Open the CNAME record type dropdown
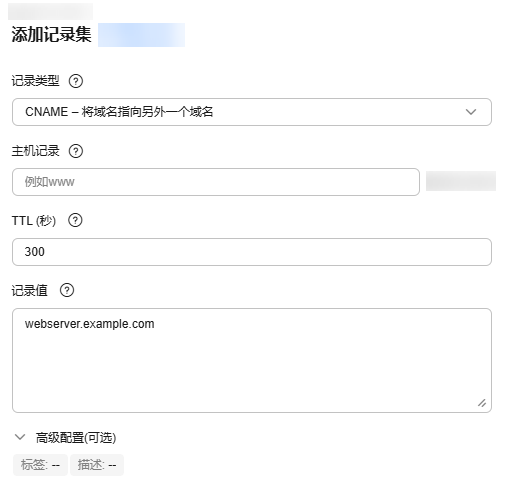The image size is (516, 495). 252,112
